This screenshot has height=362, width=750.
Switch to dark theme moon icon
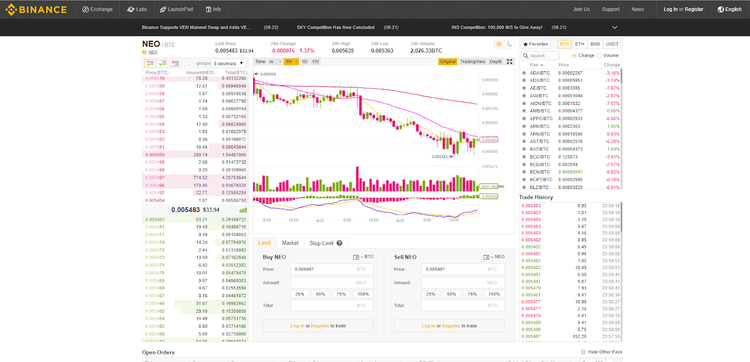509,44
